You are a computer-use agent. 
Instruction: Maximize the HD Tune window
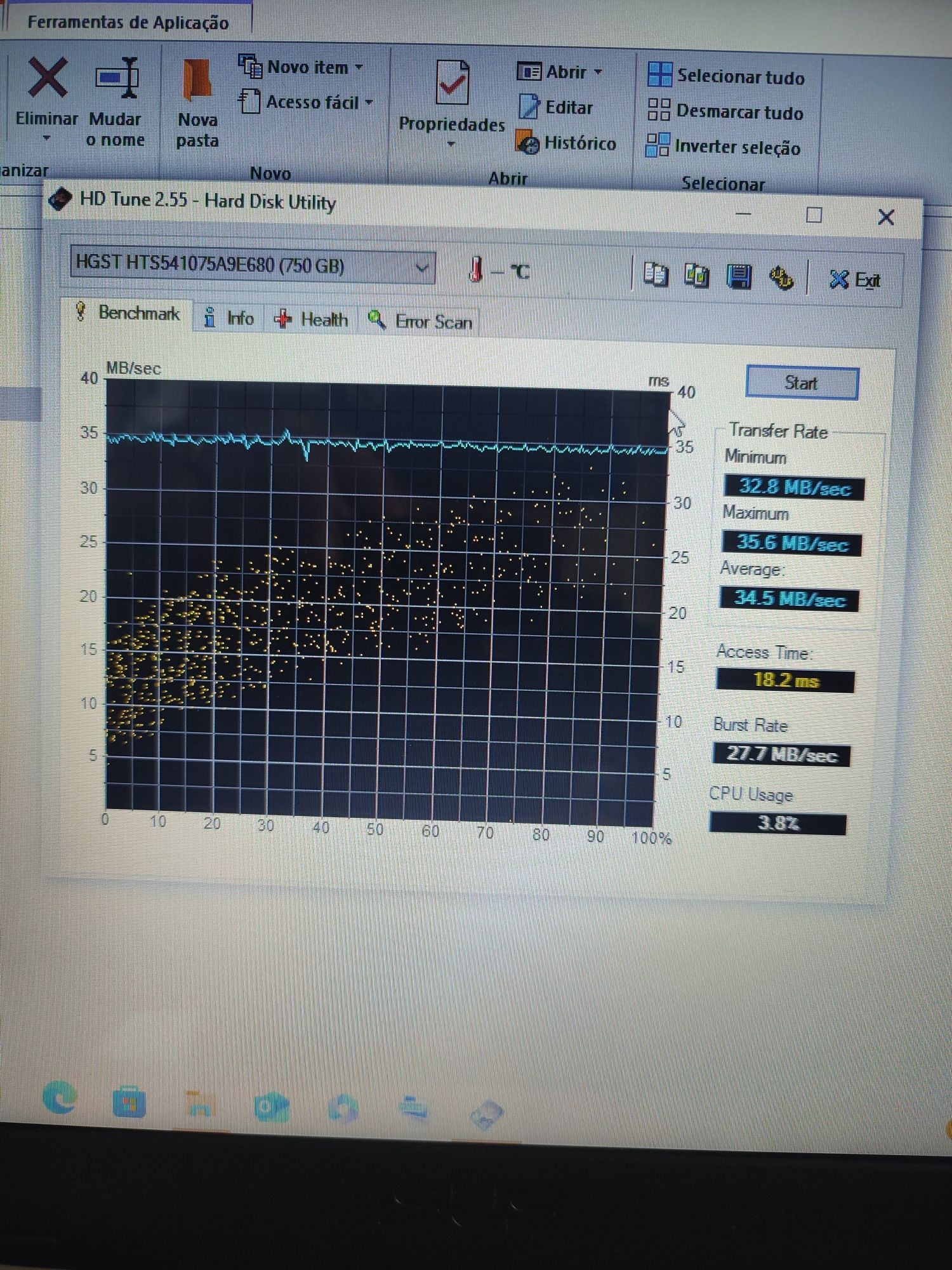[x=814, y=215]
